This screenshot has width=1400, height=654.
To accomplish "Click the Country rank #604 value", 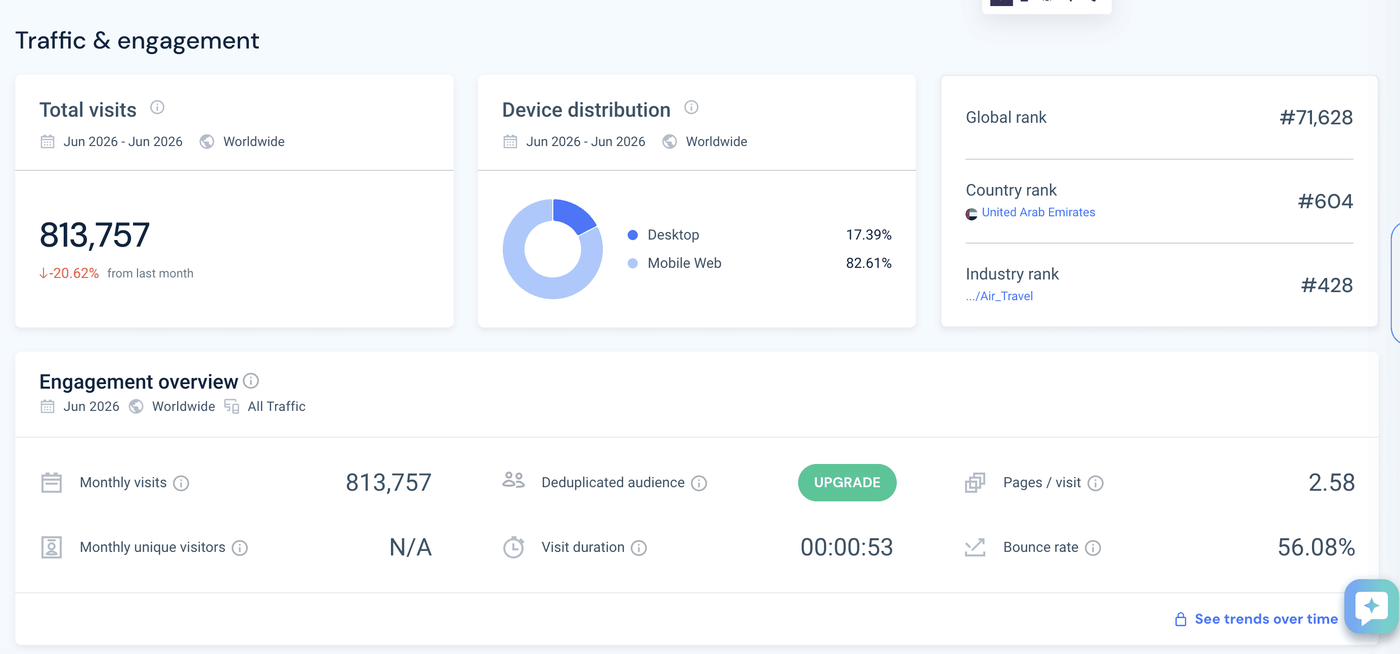I will coord(1325,201).
